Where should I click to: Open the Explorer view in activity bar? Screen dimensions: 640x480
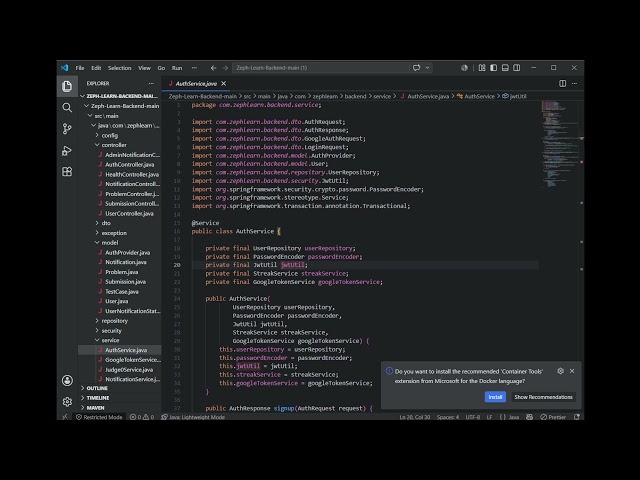[67, 86]
